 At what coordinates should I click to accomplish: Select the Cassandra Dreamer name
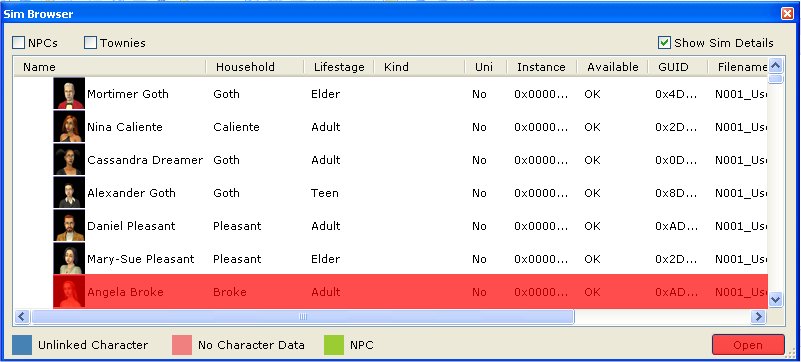145,160
